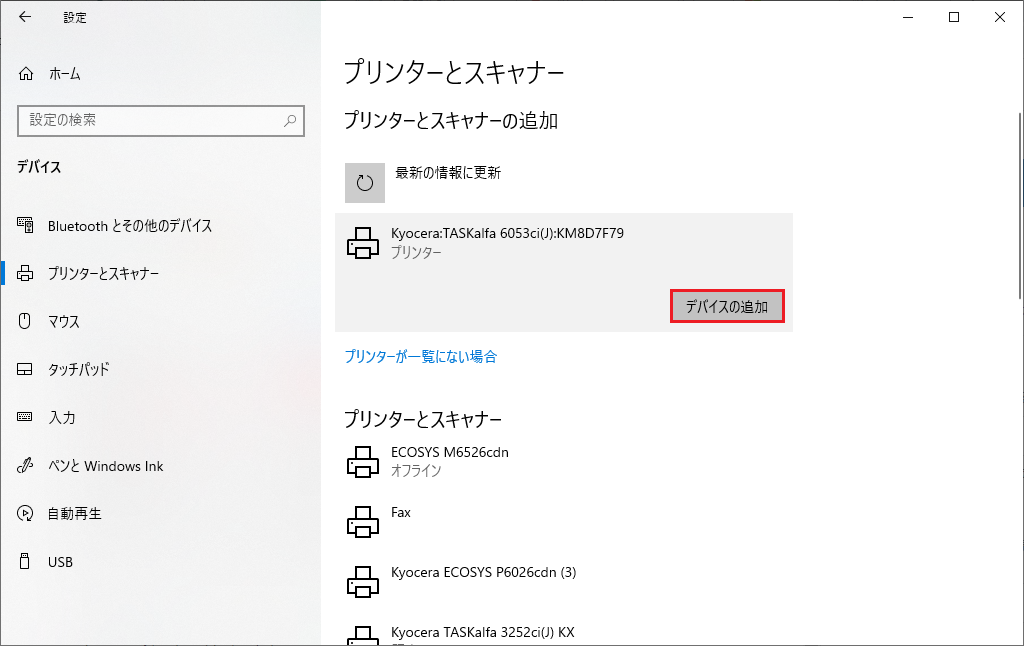Click the refresh icon for printer list

(365, 183)
